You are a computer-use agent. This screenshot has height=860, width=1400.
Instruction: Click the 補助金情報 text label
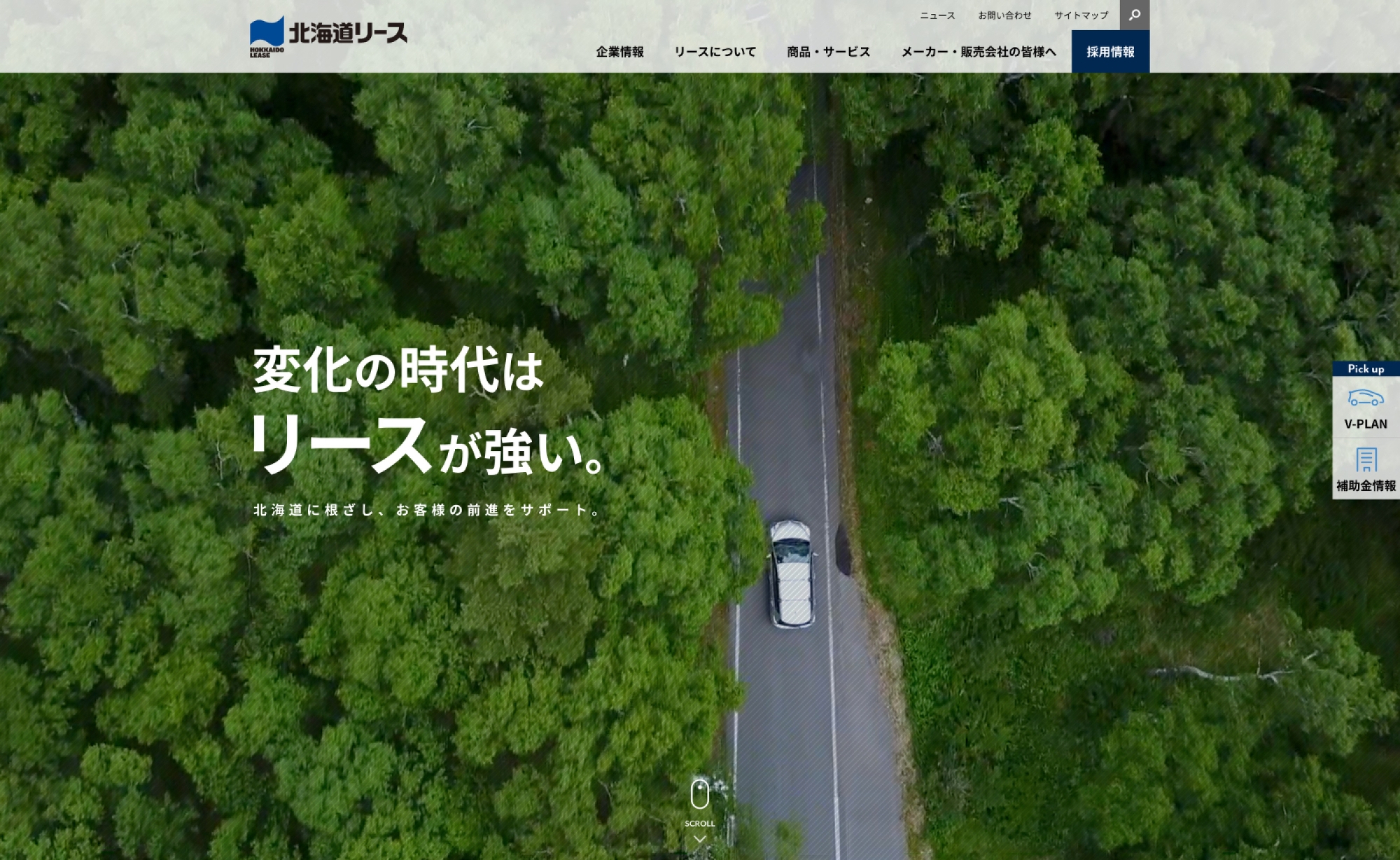1366,485
